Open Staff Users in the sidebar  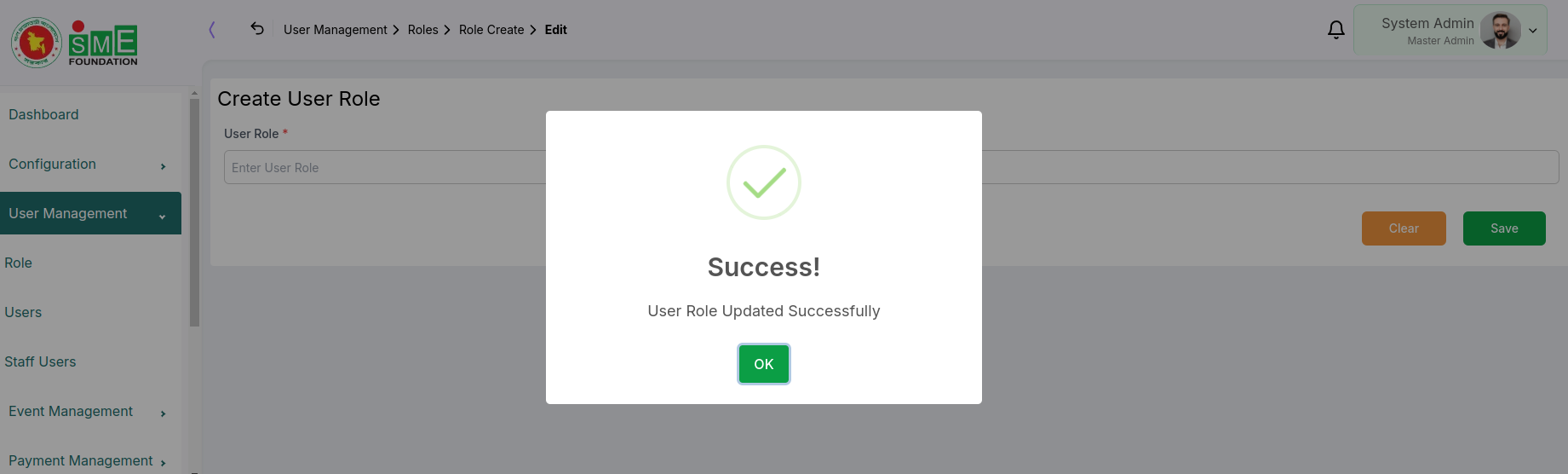40,361
